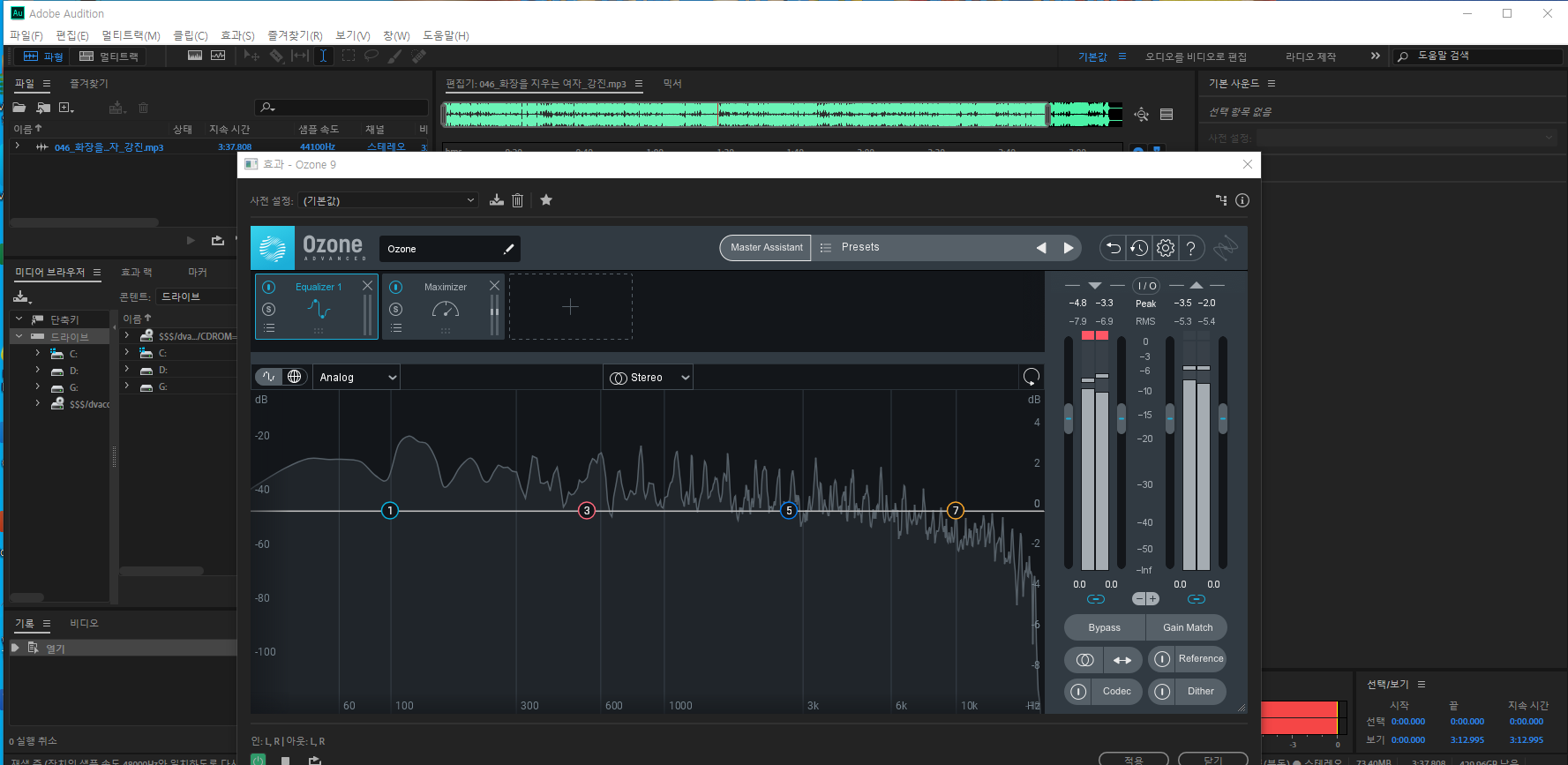Open the Ozone undo history icon
This screenshot has height=765, width=1568.
1139,248
